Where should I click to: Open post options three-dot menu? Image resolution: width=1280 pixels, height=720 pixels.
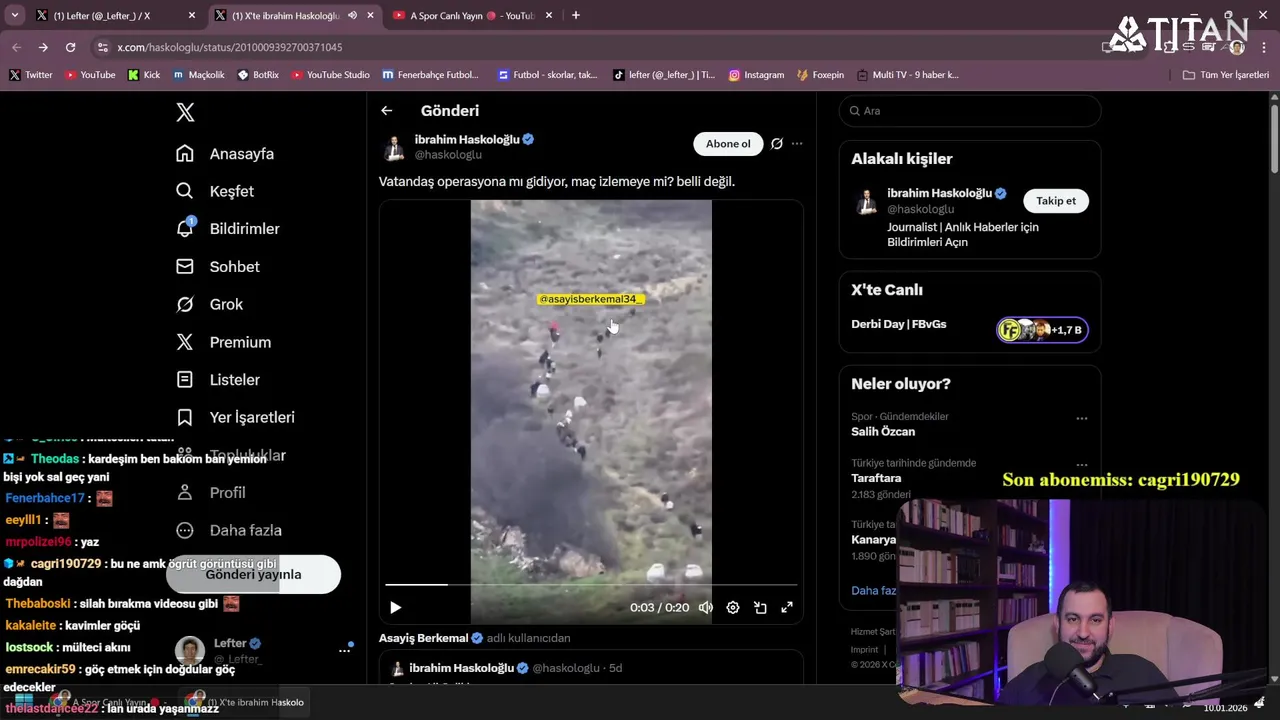tap(797, 144)
